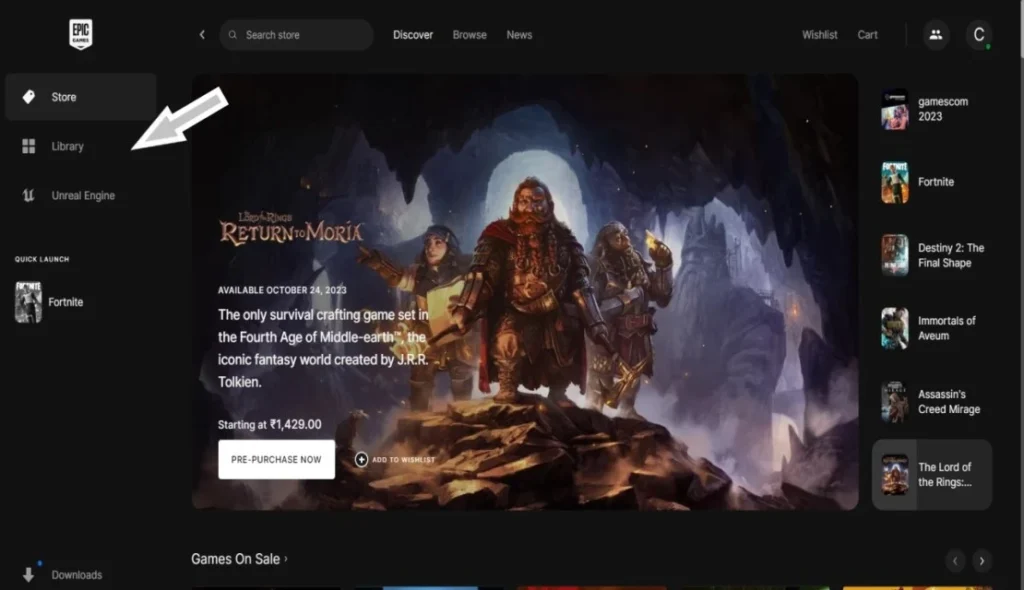Click the gamescom 2023 label
This screenshot has height=590, width=1024.
coord(943,109)
